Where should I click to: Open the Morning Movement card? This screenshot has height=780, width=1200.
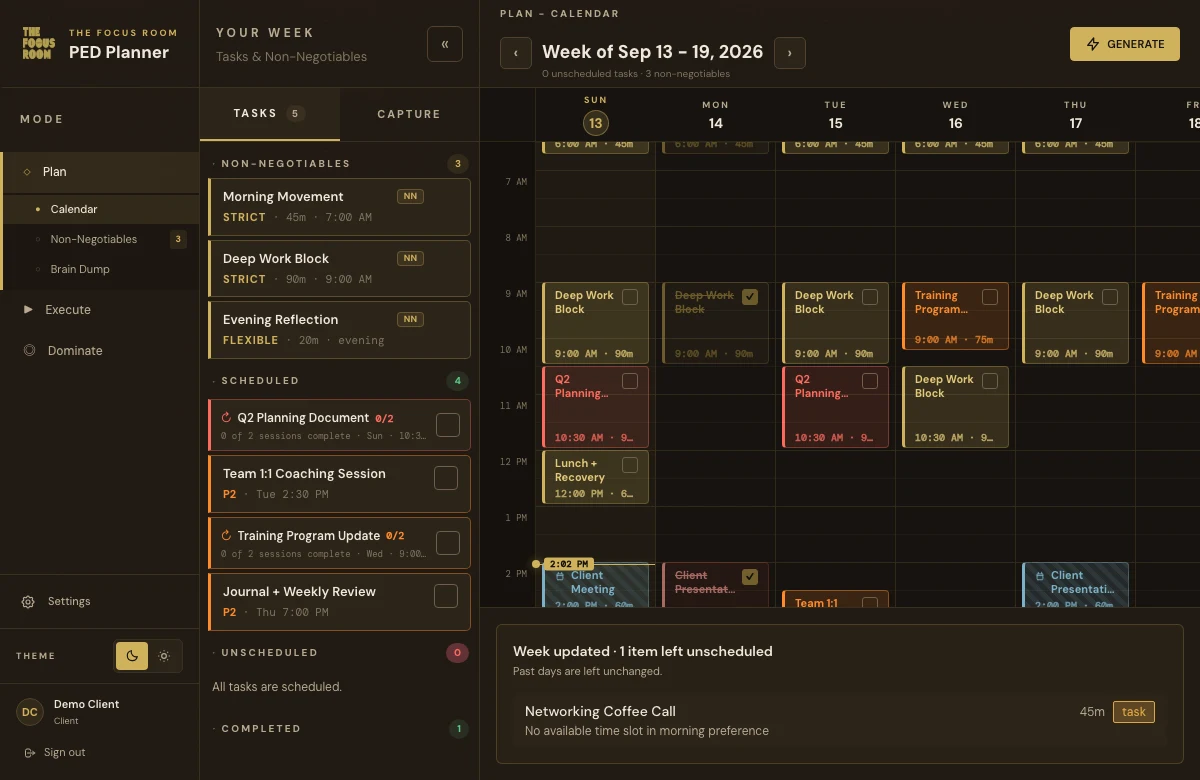pyautogui.click(x=339, y=207)
